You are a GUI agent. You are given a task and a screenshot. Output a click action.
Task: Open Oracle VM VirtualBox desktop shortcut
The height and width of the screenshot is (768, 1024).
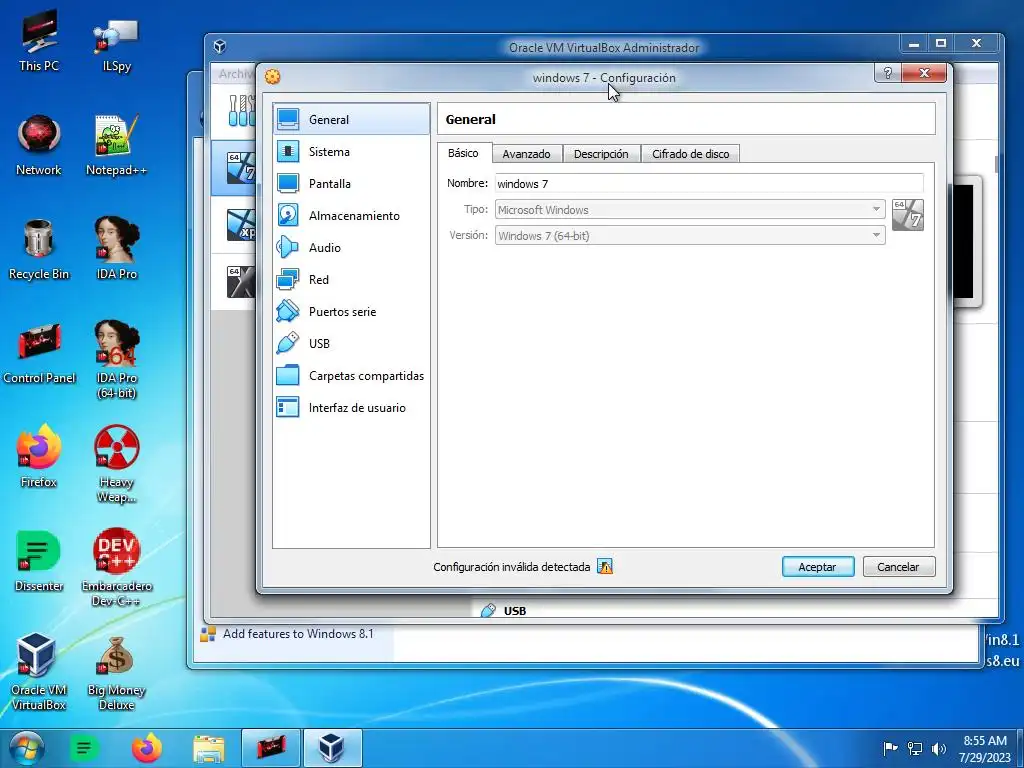(x=39, y=671)
